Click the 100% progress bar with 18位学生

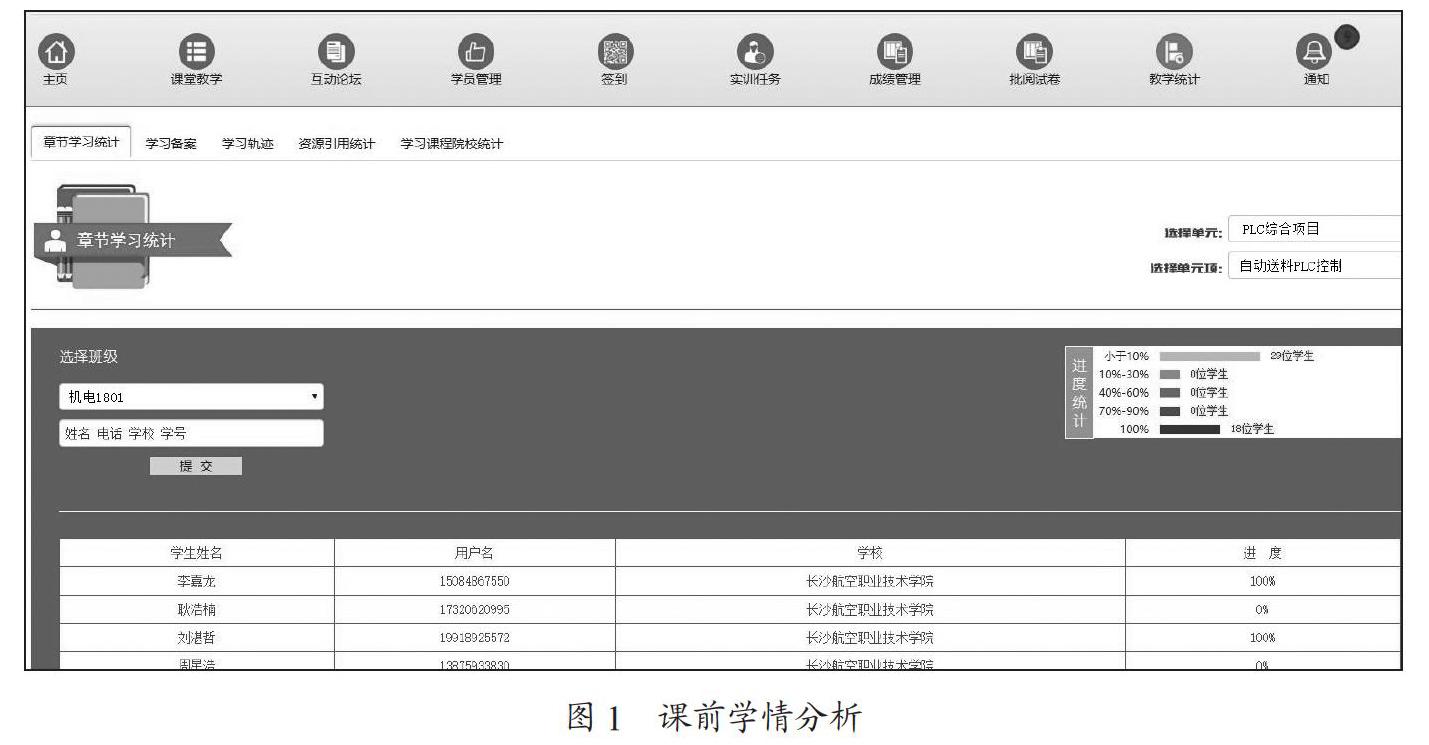pyautogui.click(x=1189, y=429)
